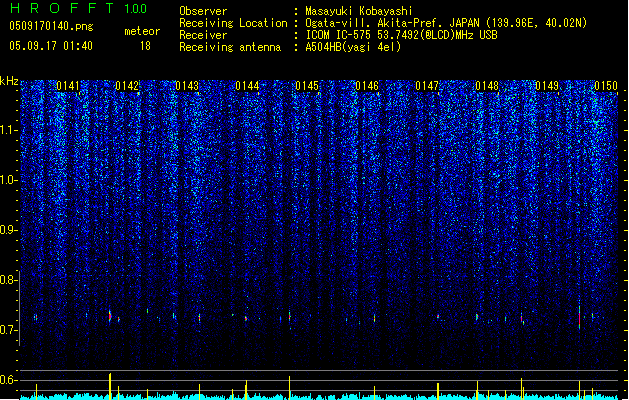This screenshot has width=629, height=400.
Task: Click the Receiving Location value line
Action: 446,23
